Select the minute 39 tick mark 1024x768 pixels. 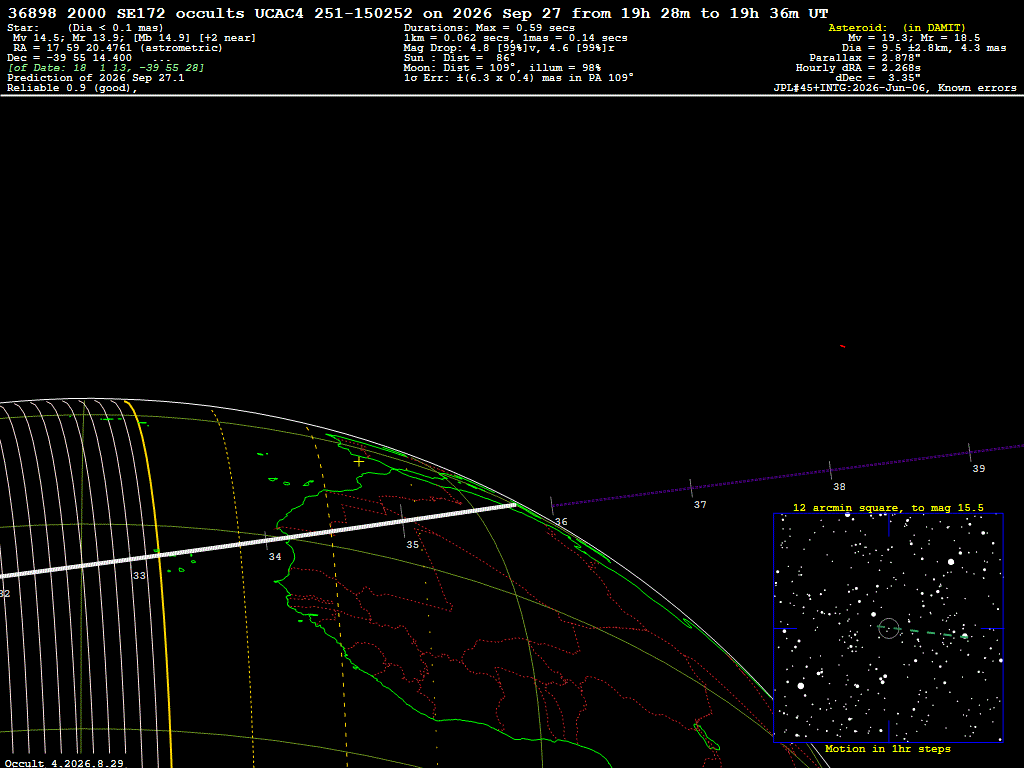[969, 452]
